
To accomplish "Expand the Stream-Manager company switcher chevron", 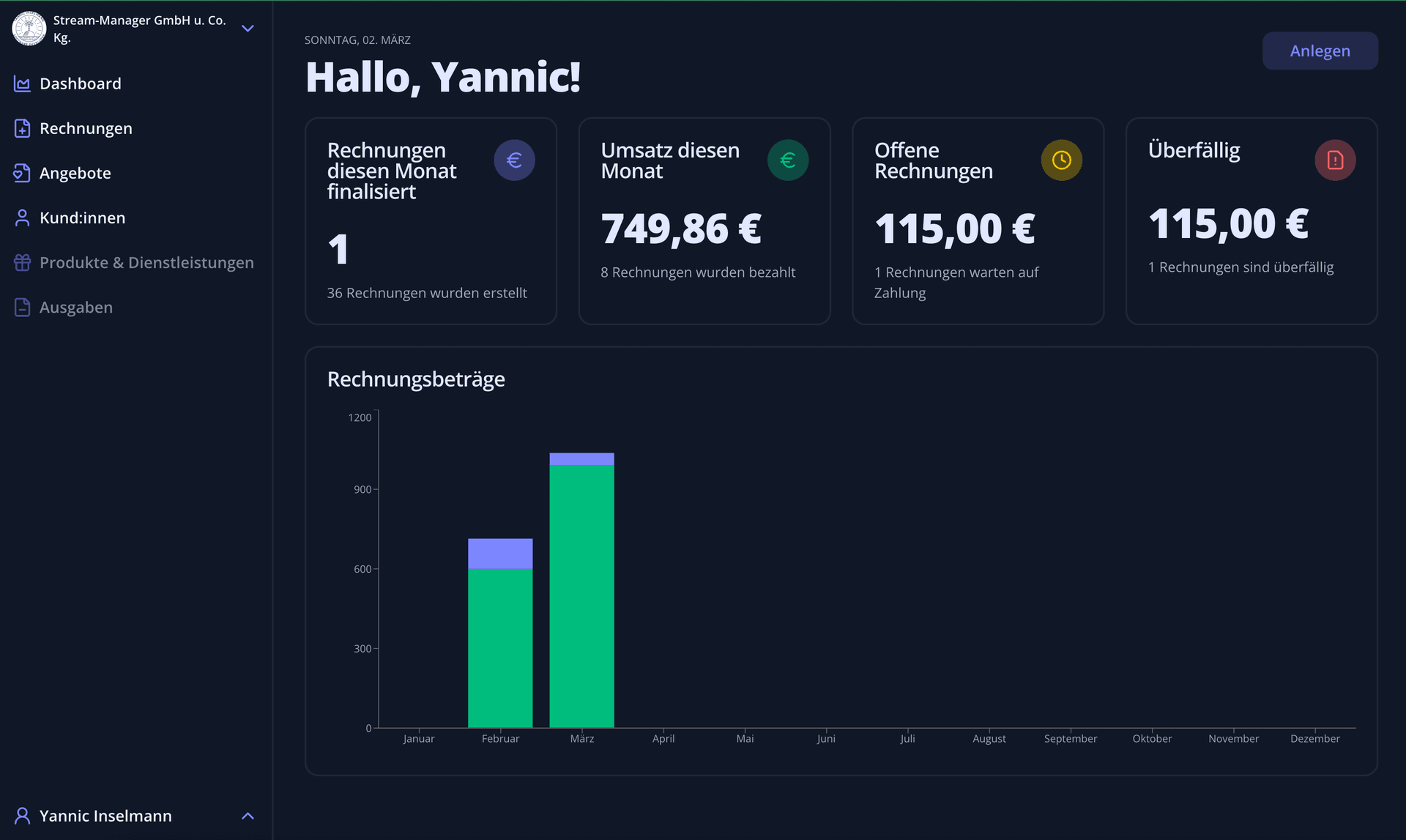I will pyautogui.click(x=248, y=29).
